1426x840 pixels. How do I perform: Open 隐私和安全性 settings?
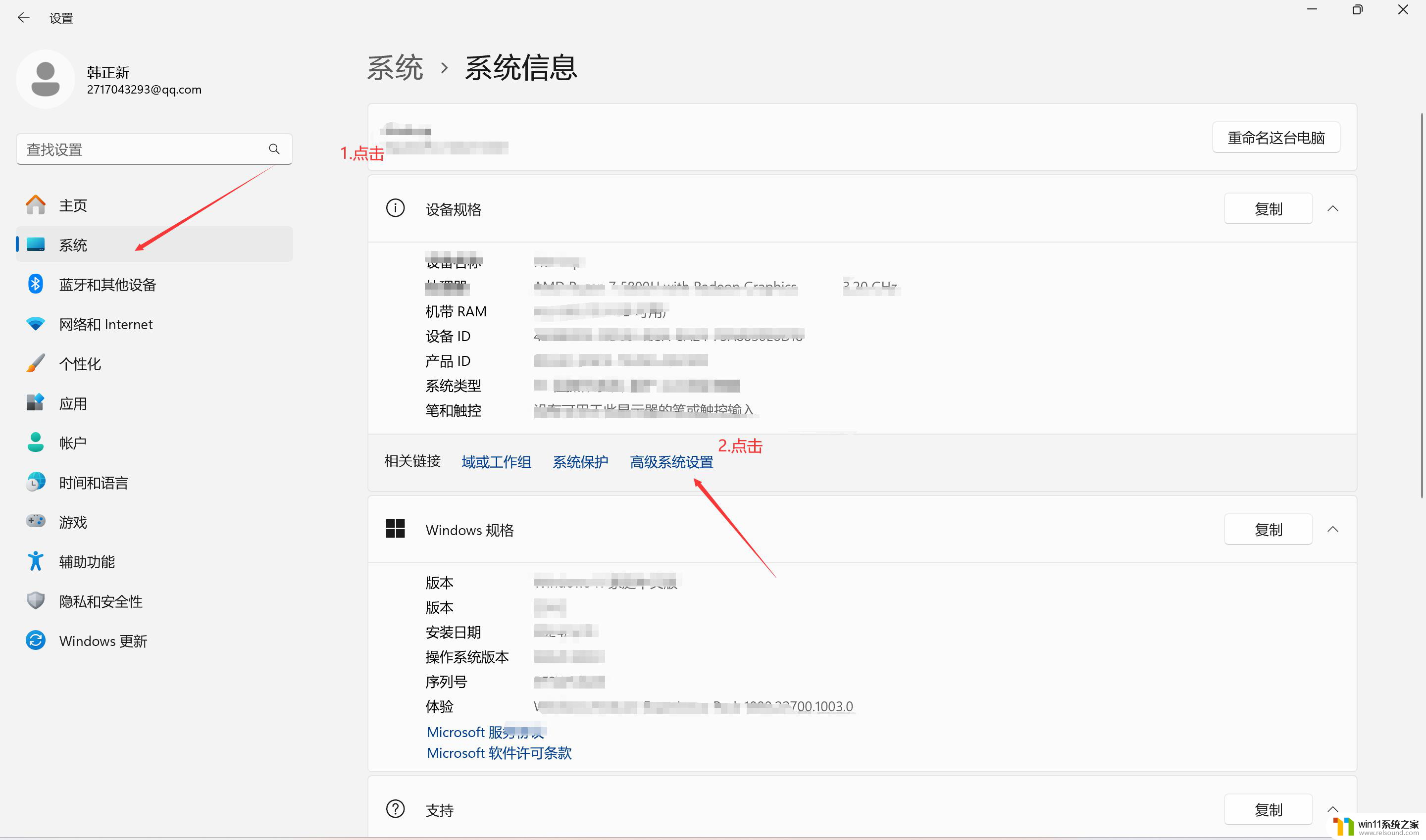pyautogui.click(x=154, y=601)
